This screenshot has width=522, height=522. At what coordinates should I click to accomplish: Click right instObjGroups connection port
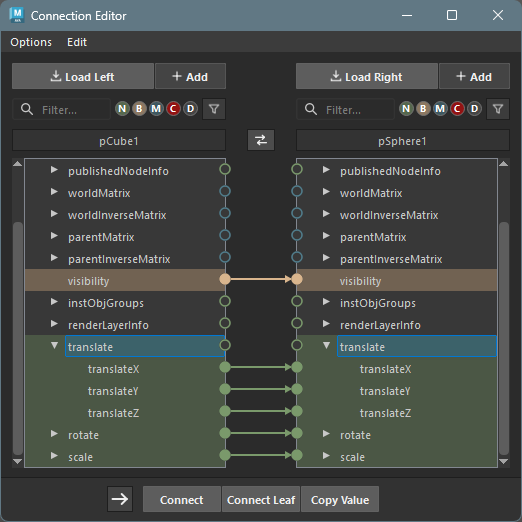pos(297,301)
